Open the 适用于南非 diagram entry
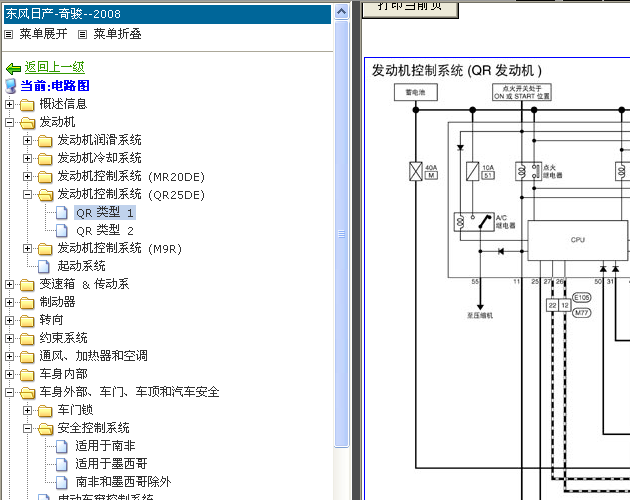The height and width of the screenshot is (500, 630). [105, 446]
